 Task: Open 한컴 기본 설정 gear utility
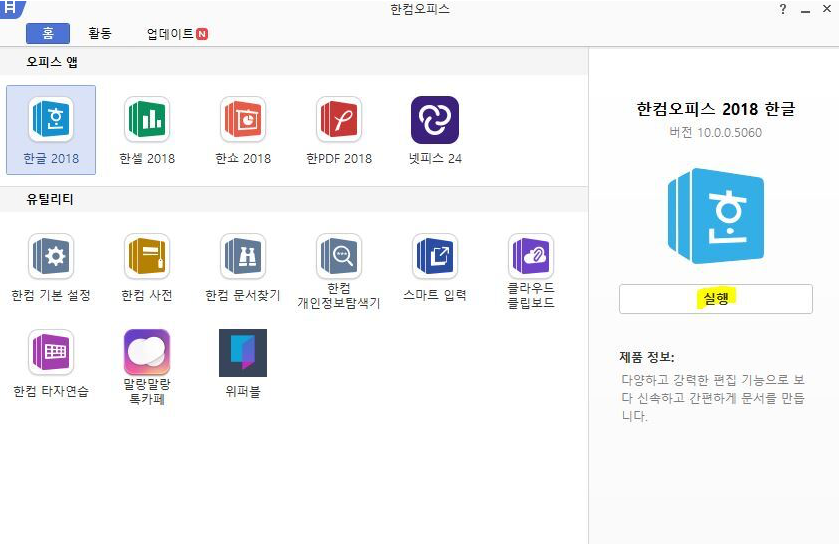pos(51,256)
